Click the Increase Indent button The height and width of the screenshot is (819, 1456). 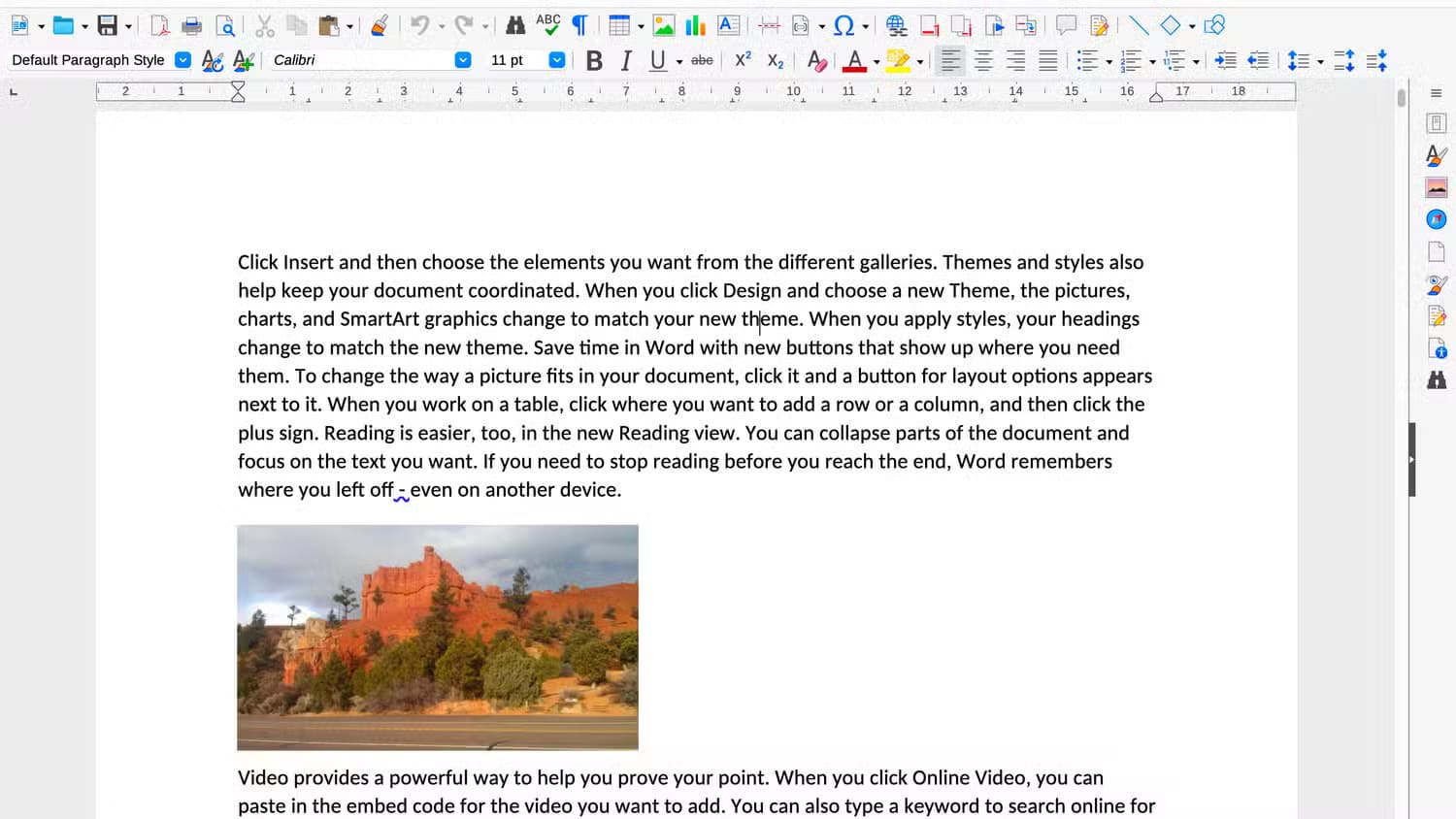(1226, 61)
